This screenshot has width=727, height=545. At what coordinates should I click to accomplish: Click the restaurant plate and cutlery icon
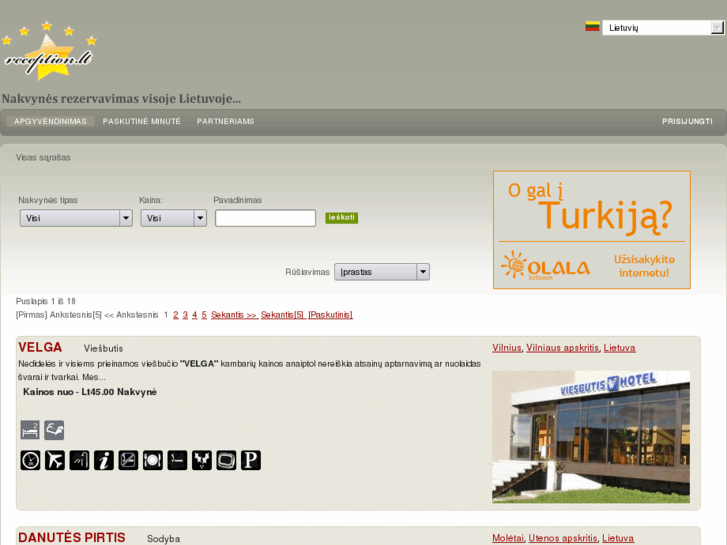click(153, 460)
